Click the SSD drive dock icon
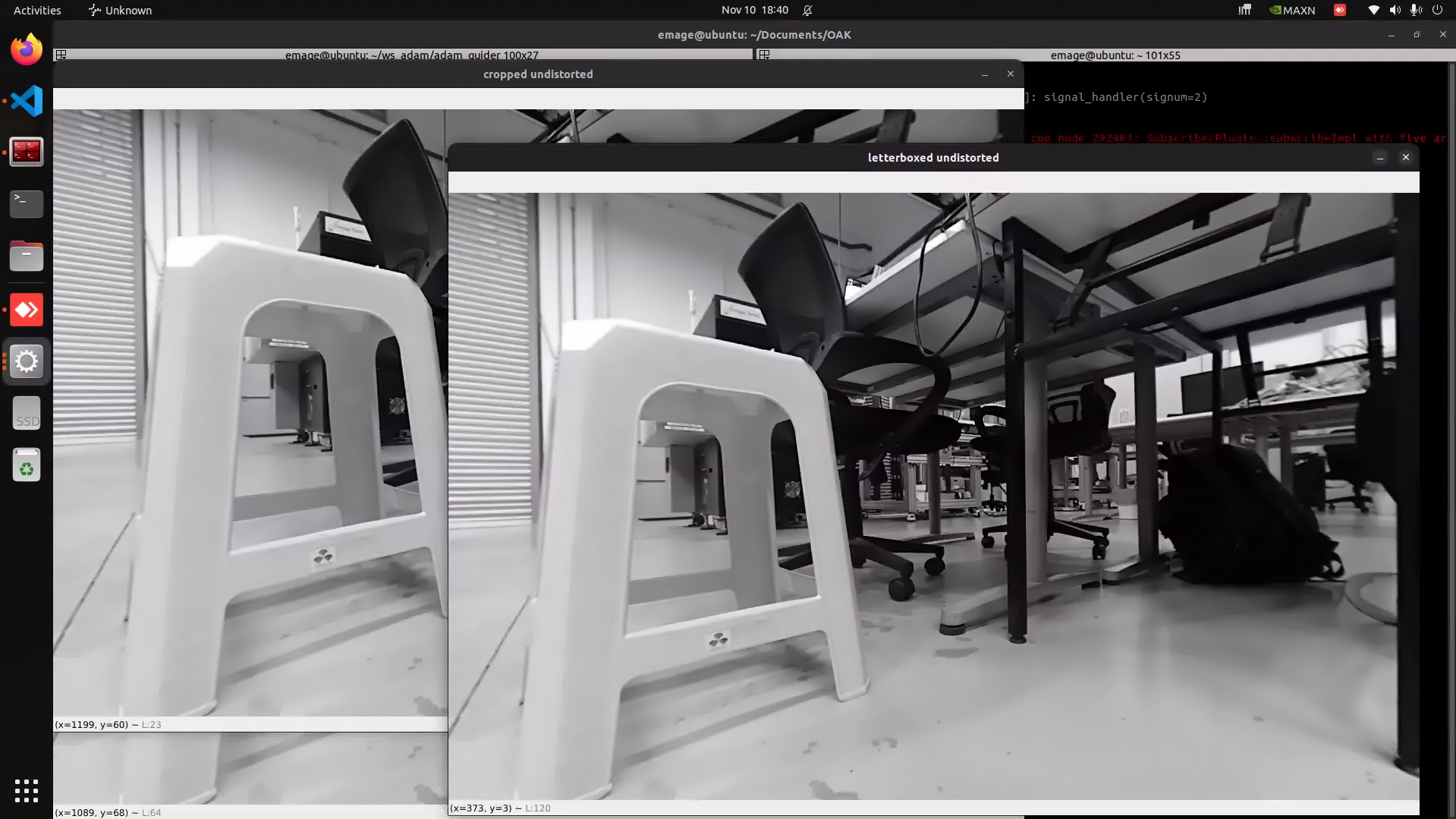 pos(27,414)
